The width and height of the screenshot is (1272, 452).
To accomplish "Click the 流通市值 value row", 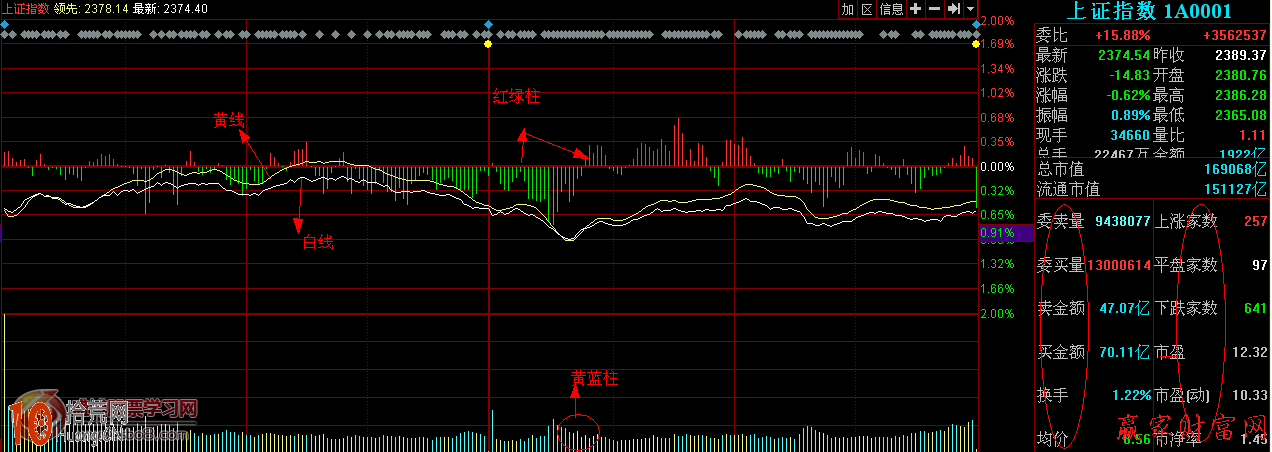I will [x=1152, y=188].
